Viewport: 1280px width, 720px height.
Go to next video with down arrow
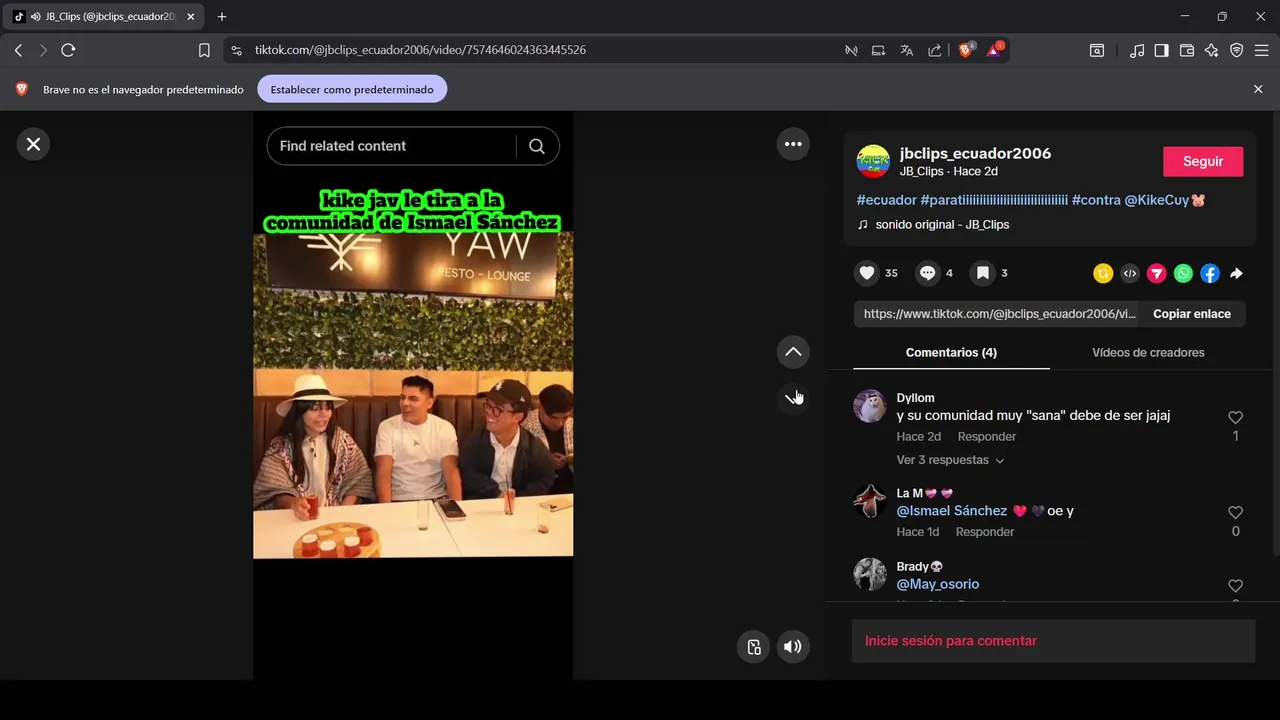tap(793, 398)
